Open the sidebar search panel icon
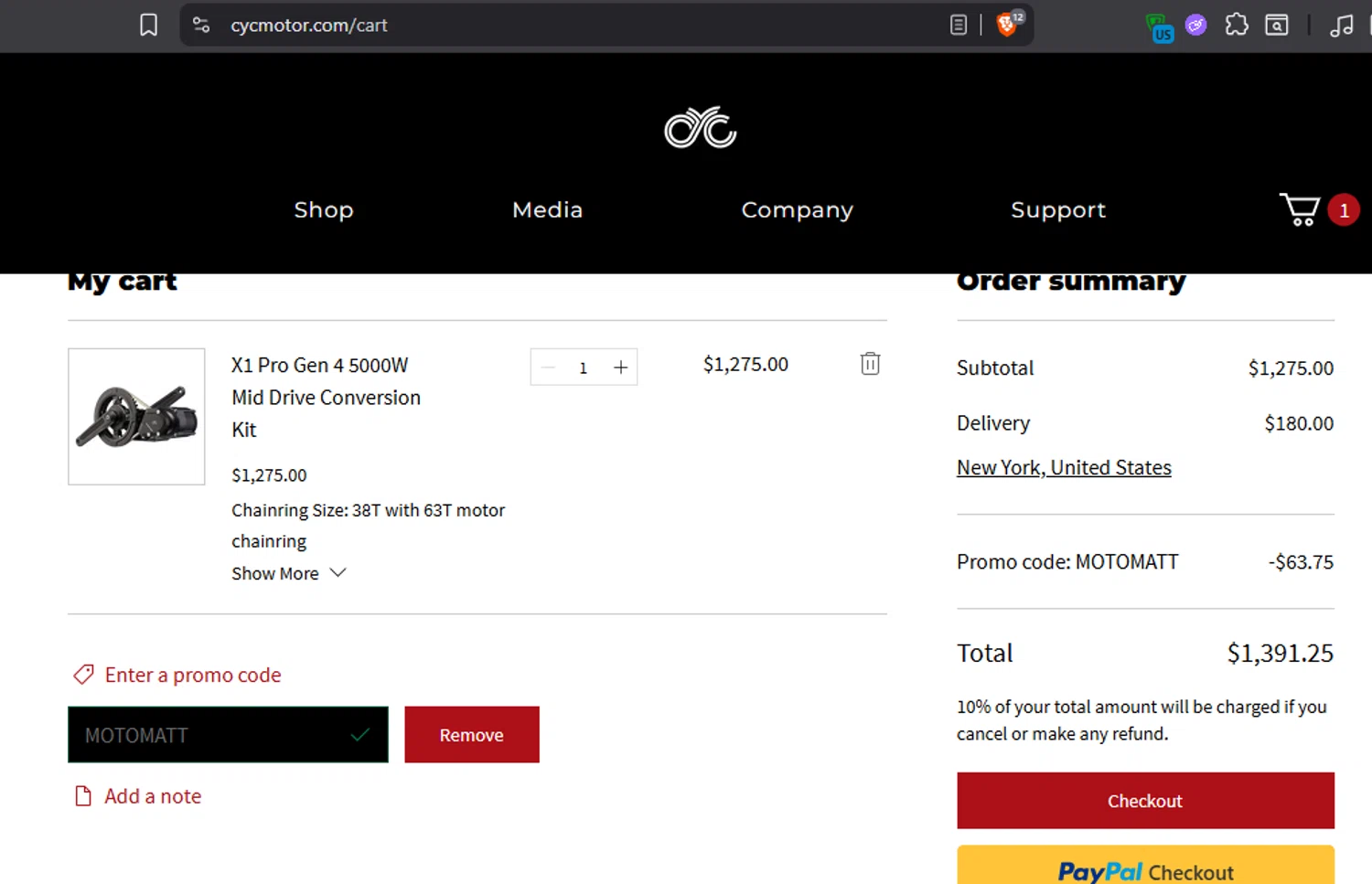This screenshot has width=1372, height=884. [1276, 25]
